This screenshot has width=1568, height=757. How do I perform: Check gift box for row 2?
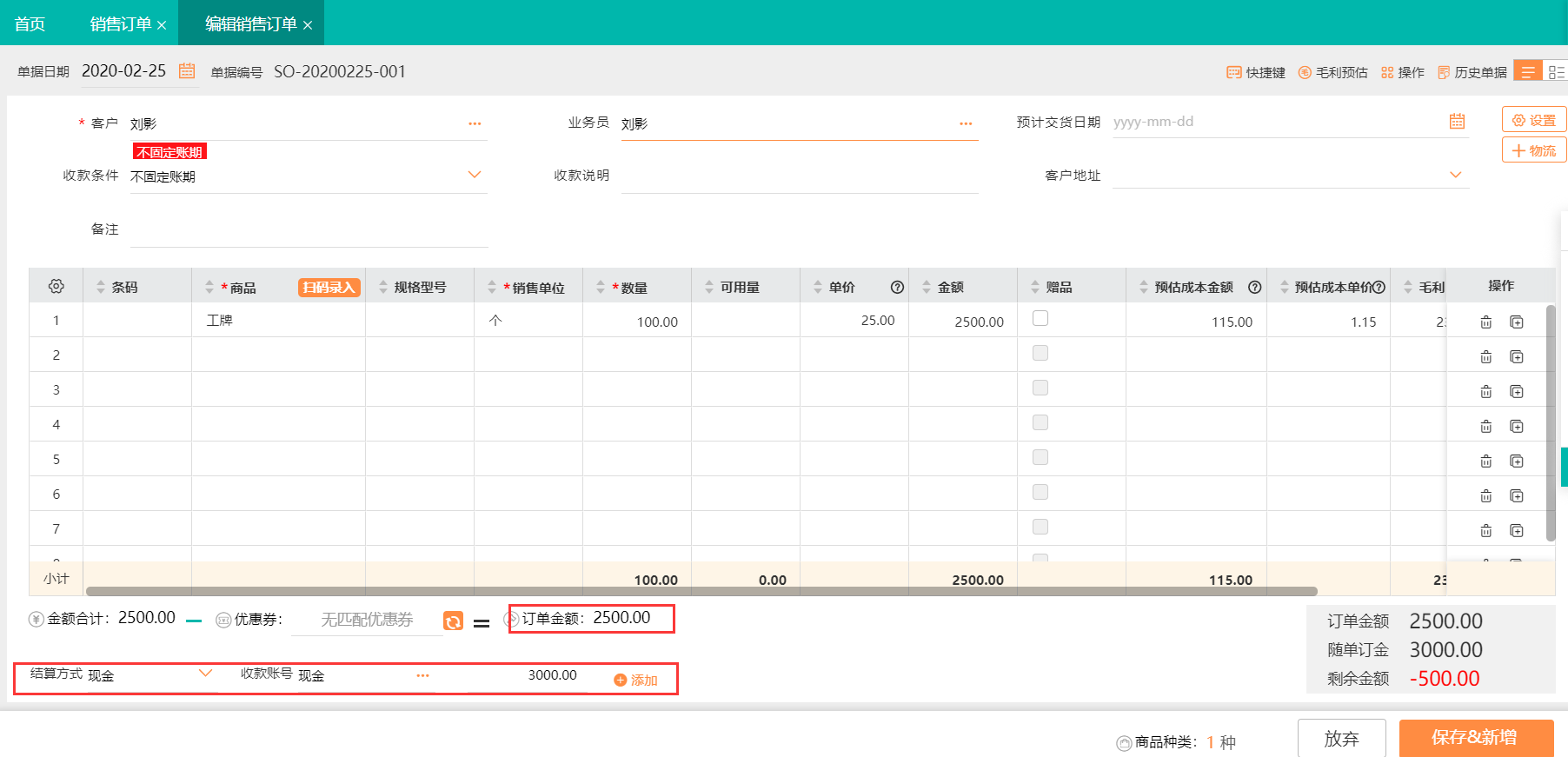1040,353
